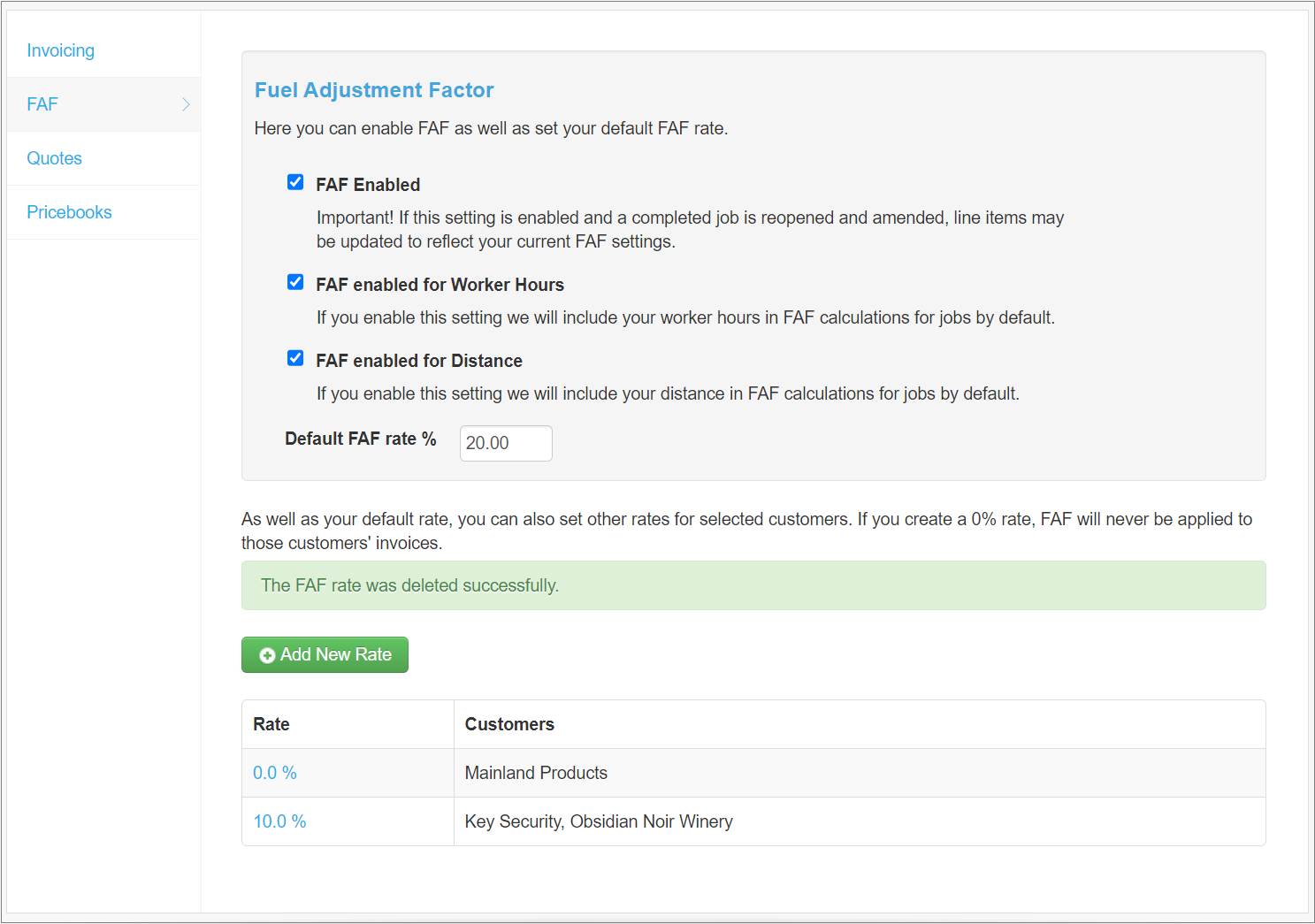1315x924 pixels.
Task: Click the chevron arrow next to FAF
Action: click(x=187, y=103)
